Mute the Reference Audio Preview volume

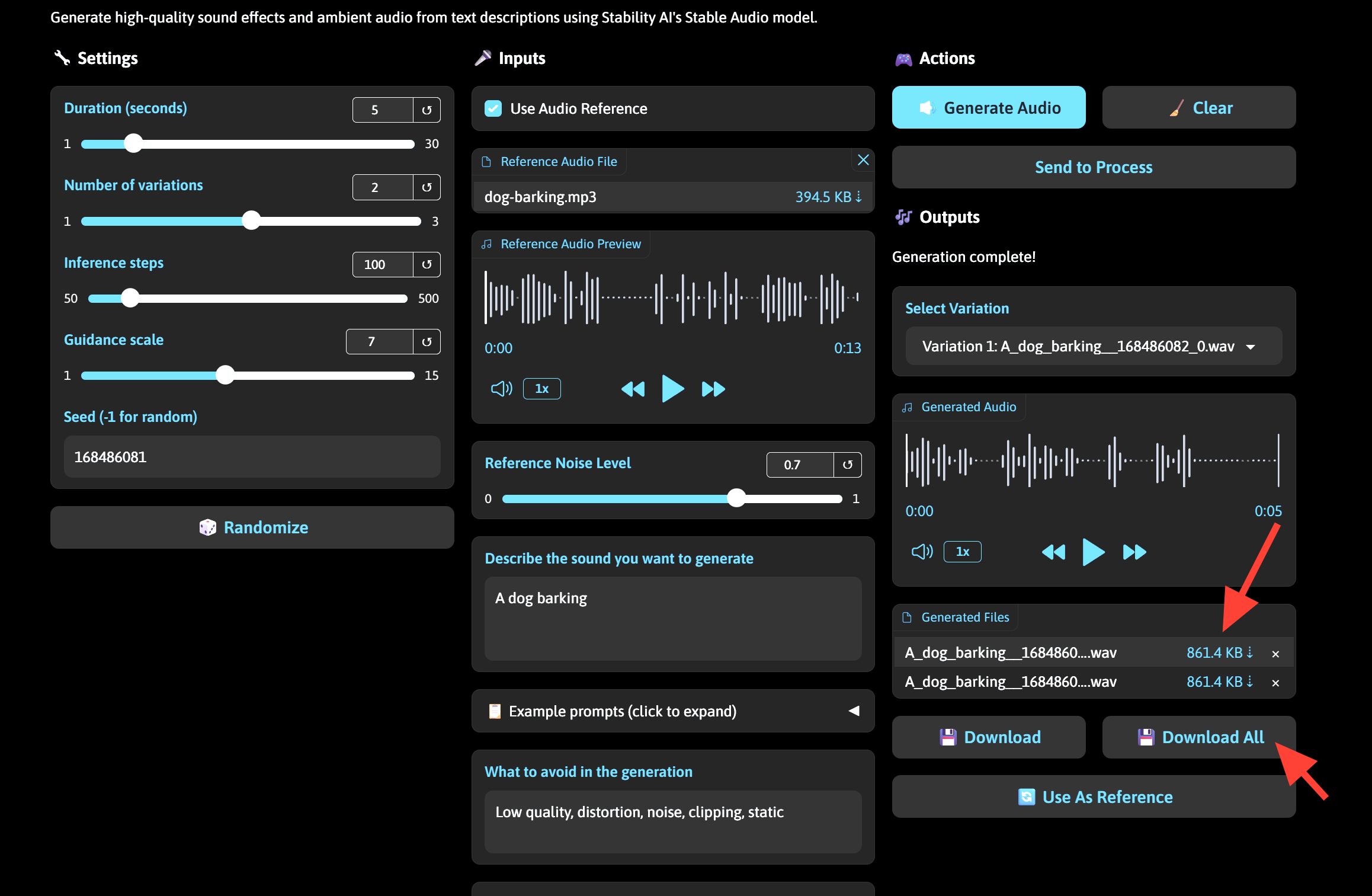501,389
